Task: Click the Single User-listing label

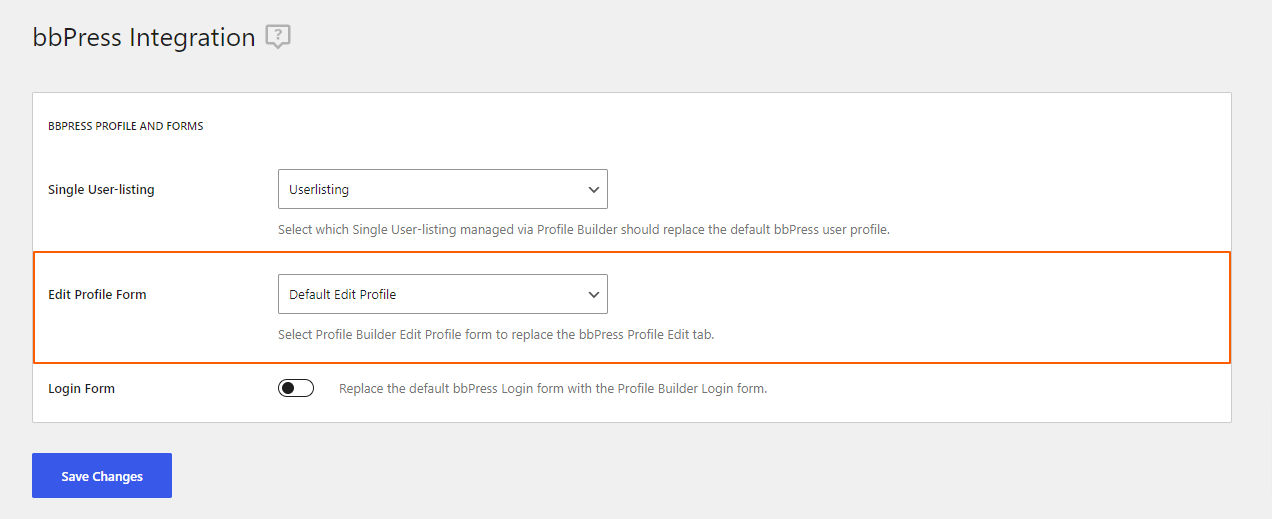Action: (x=101, y=189)
